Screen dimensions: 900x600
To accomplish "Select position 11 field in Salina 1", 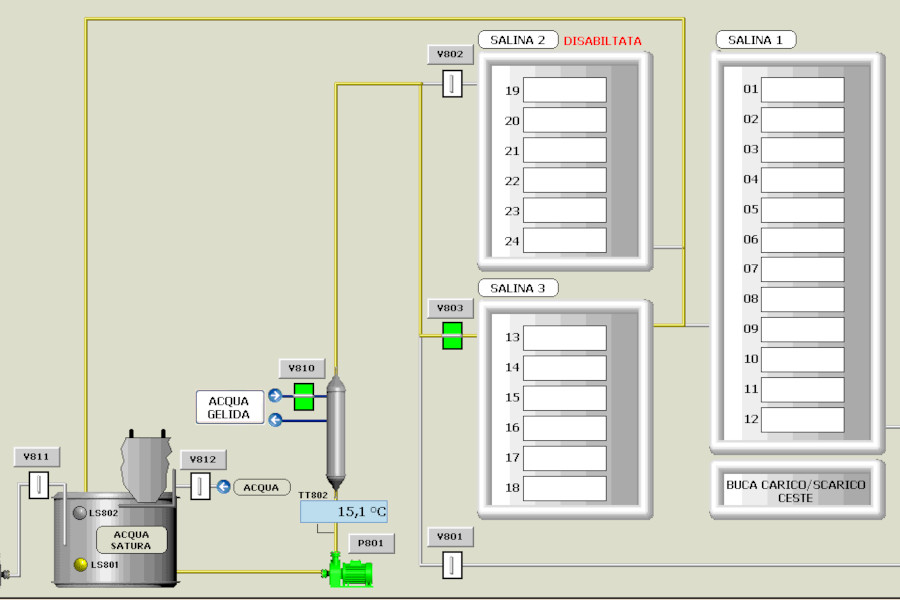I will pos(802,389).
